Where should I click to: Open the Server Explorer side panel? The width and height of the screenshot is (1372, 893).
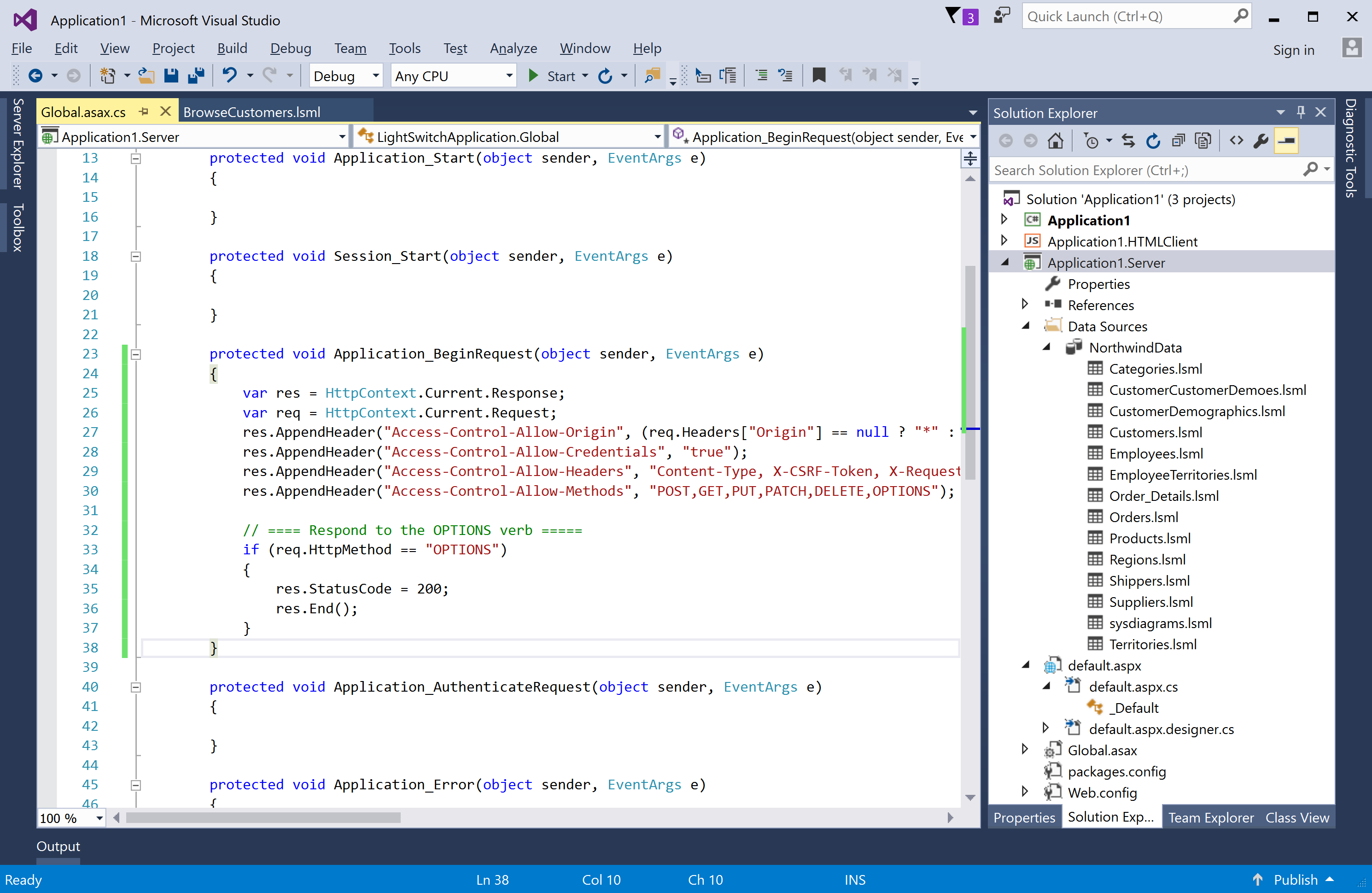pos(18,144)
